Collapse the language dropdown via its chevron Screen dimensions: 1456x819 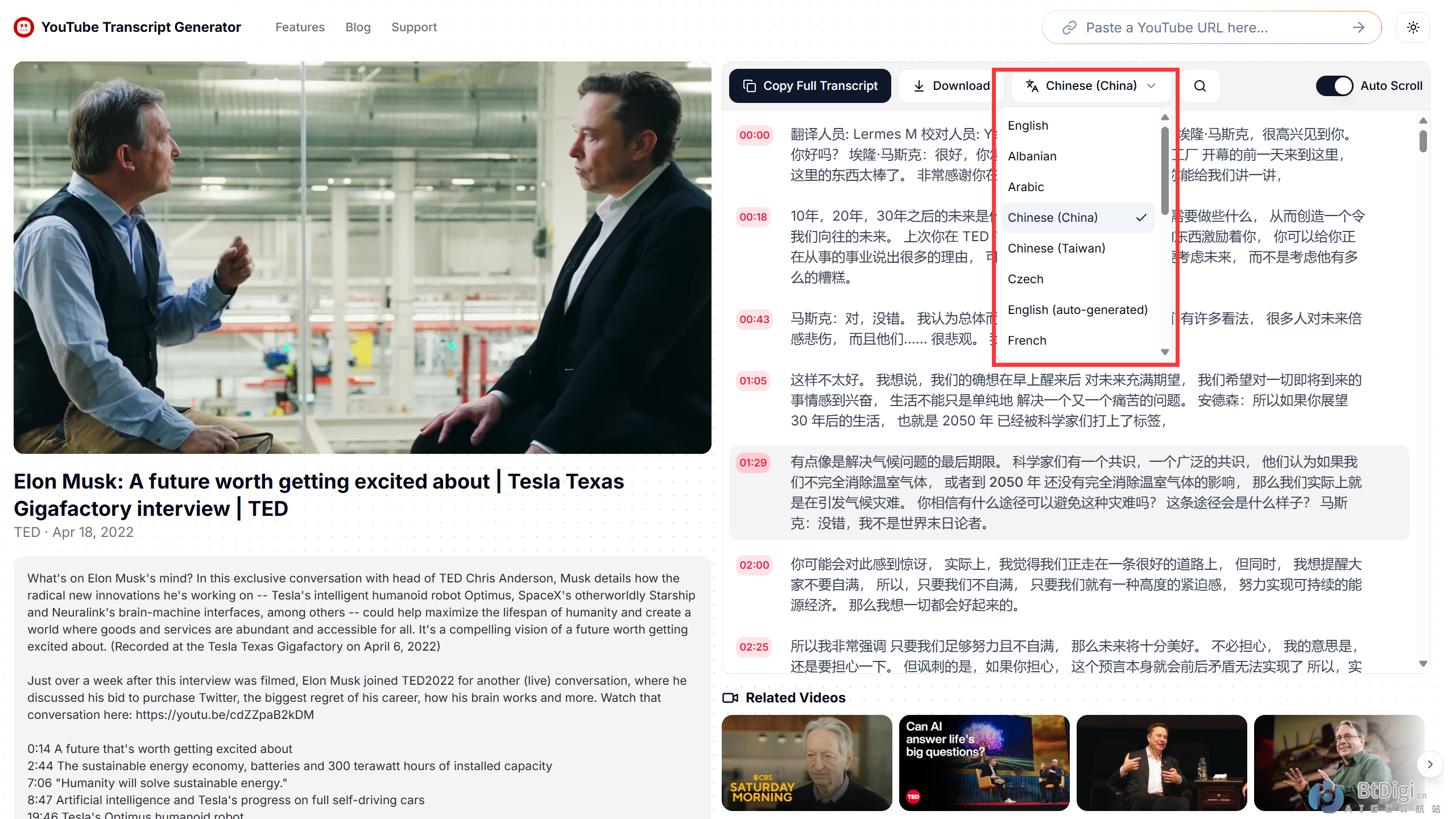1151,86
